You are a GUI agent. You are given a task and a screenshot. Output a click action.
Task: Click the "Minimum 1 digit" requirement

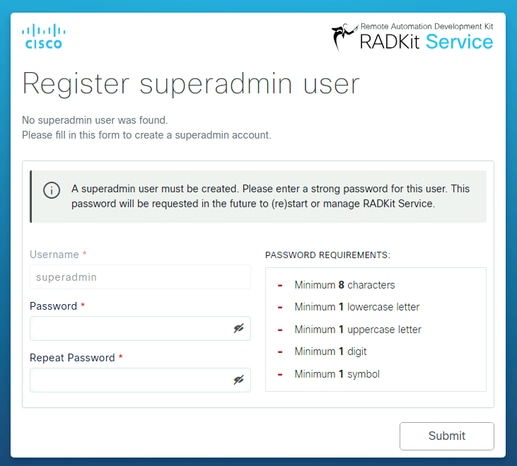[330, 351]
